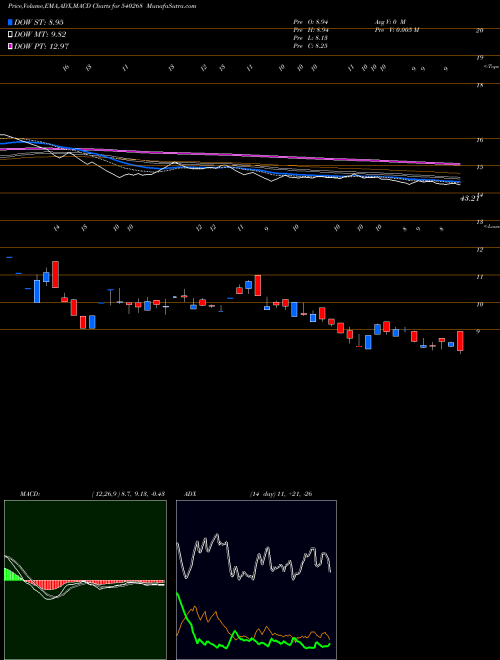Screen dimensions: 500x660
Task: Click the 'ADX' panel heading
Action: [190, 494]
